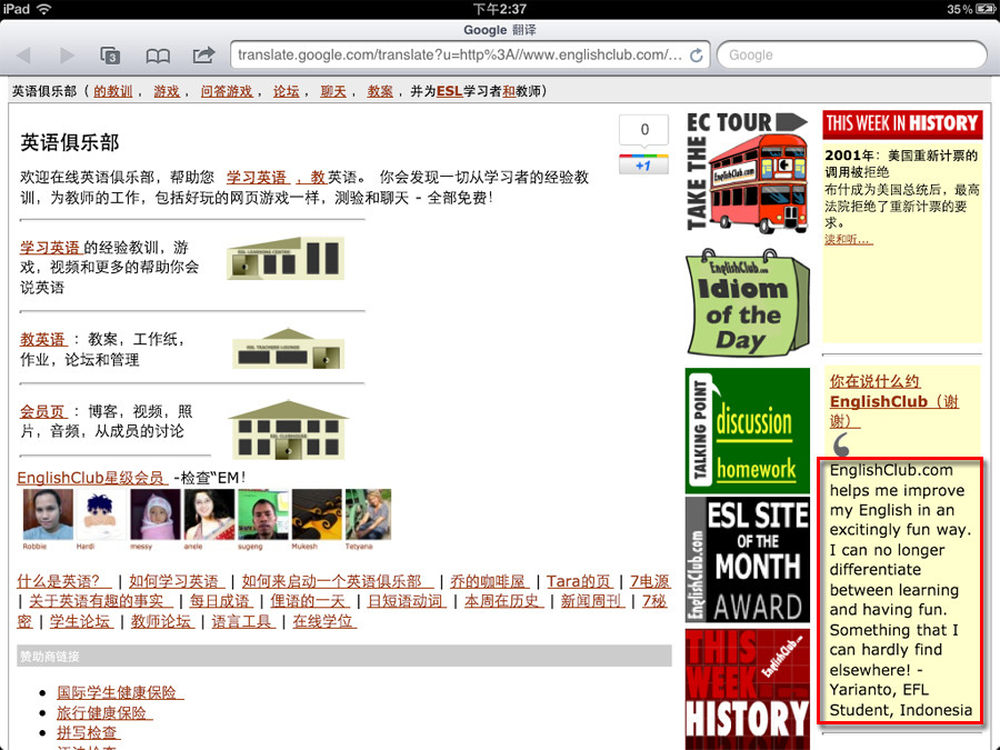Open the 教案 link in the top bar

click(x=380, y=92)
